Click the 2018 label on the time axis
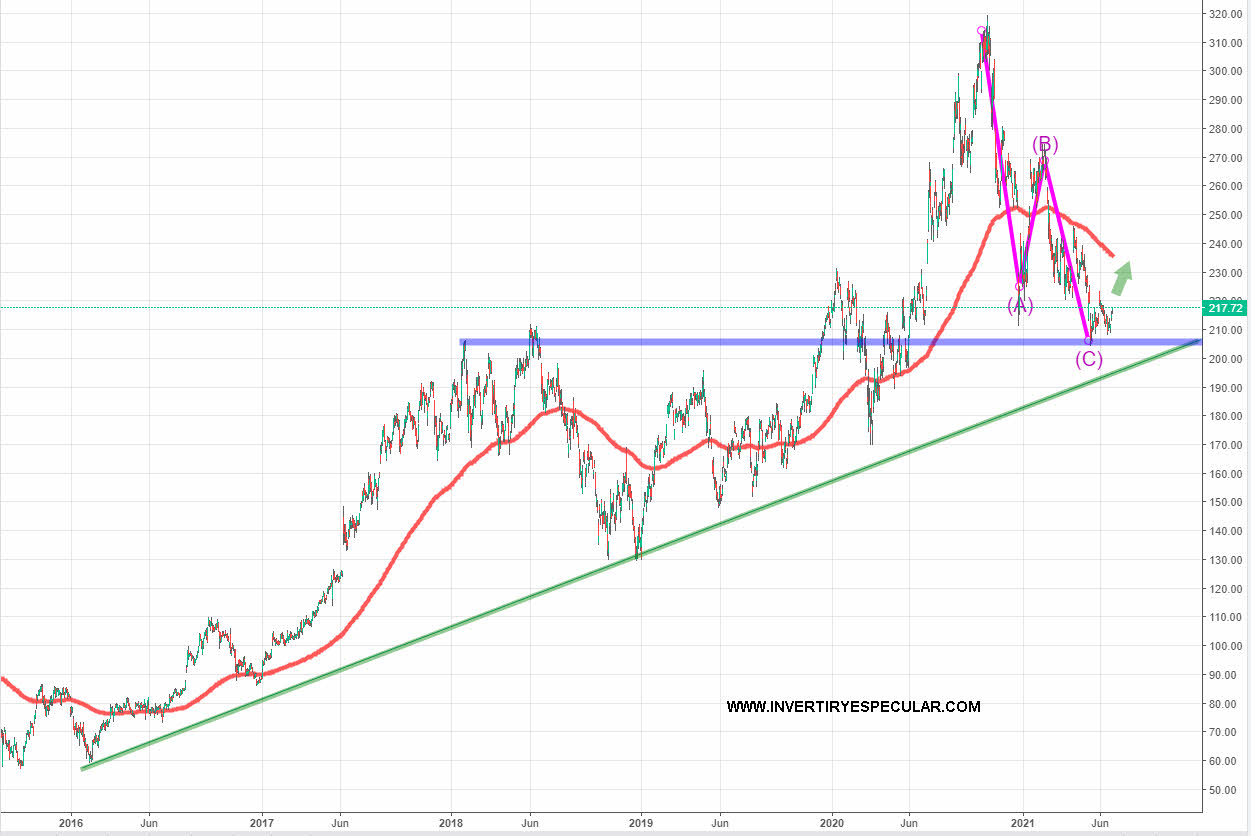This screenshot has height=836, width=1251. [x=451, y=824]
